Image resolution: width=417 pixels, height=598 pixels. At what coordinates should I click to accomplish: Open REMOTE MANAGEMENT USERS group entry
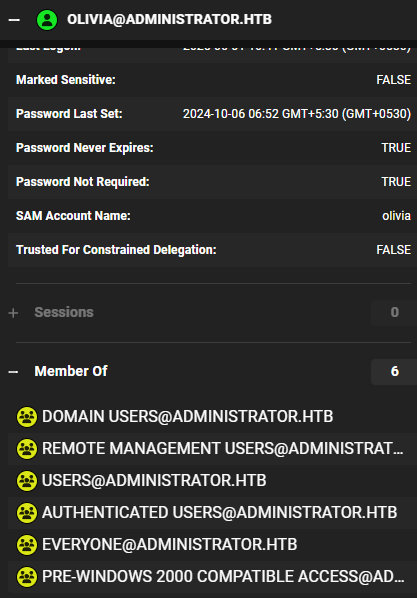click(x=222, y=448)
